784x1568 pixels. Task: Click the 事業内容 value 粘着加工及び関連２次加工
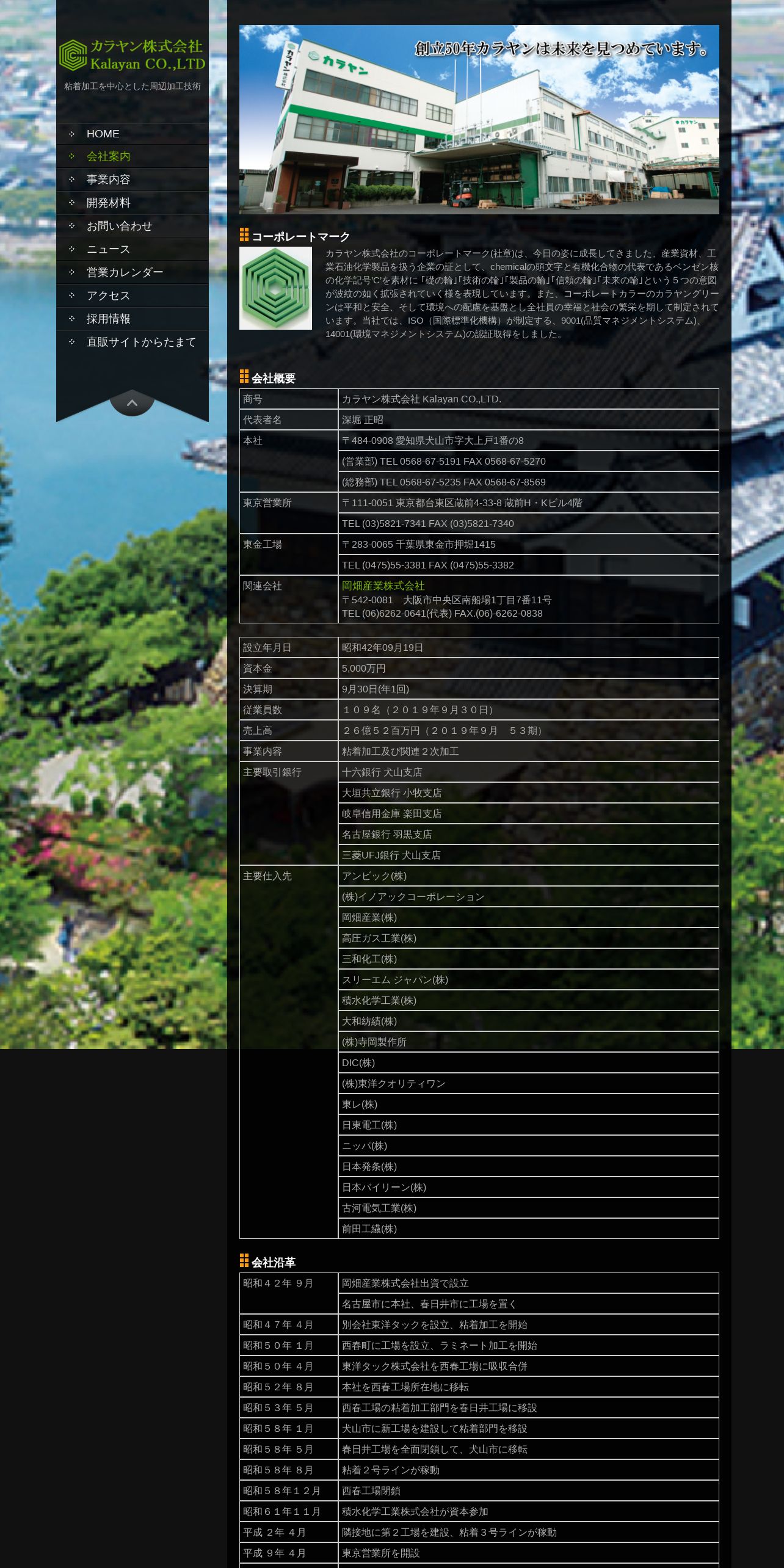coord(528,752)
